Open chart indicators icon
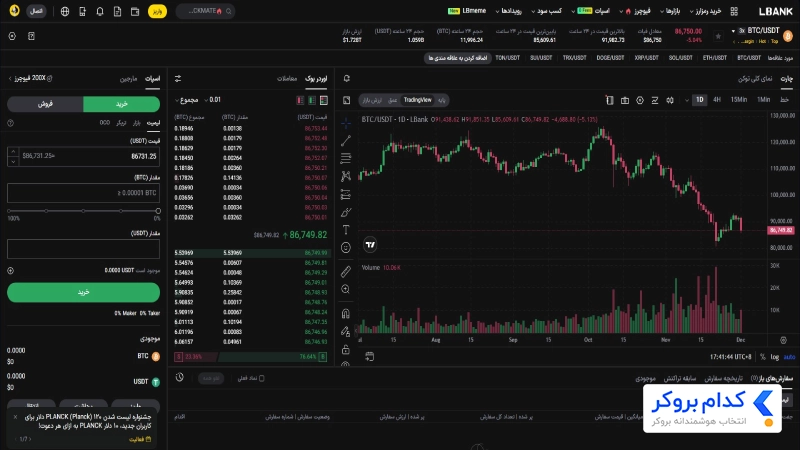Viewport: 800px width, 450px height. (x=655, y=100)
